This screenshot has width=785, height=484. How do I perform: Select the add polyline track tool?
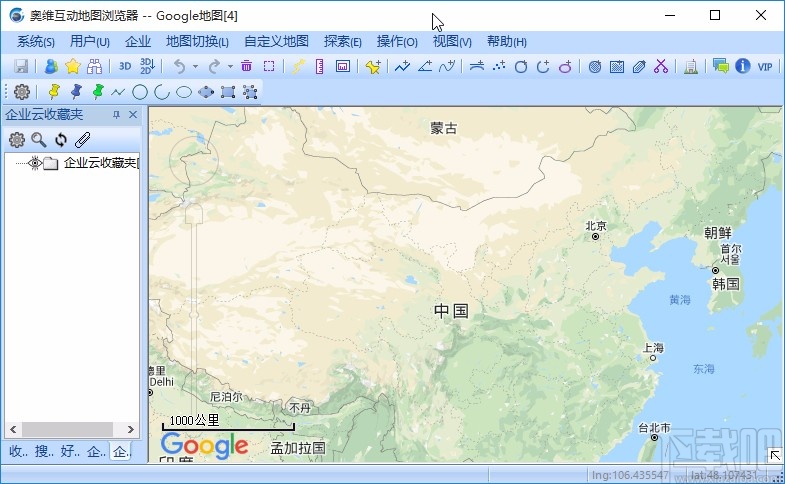(x=402, y=66)
